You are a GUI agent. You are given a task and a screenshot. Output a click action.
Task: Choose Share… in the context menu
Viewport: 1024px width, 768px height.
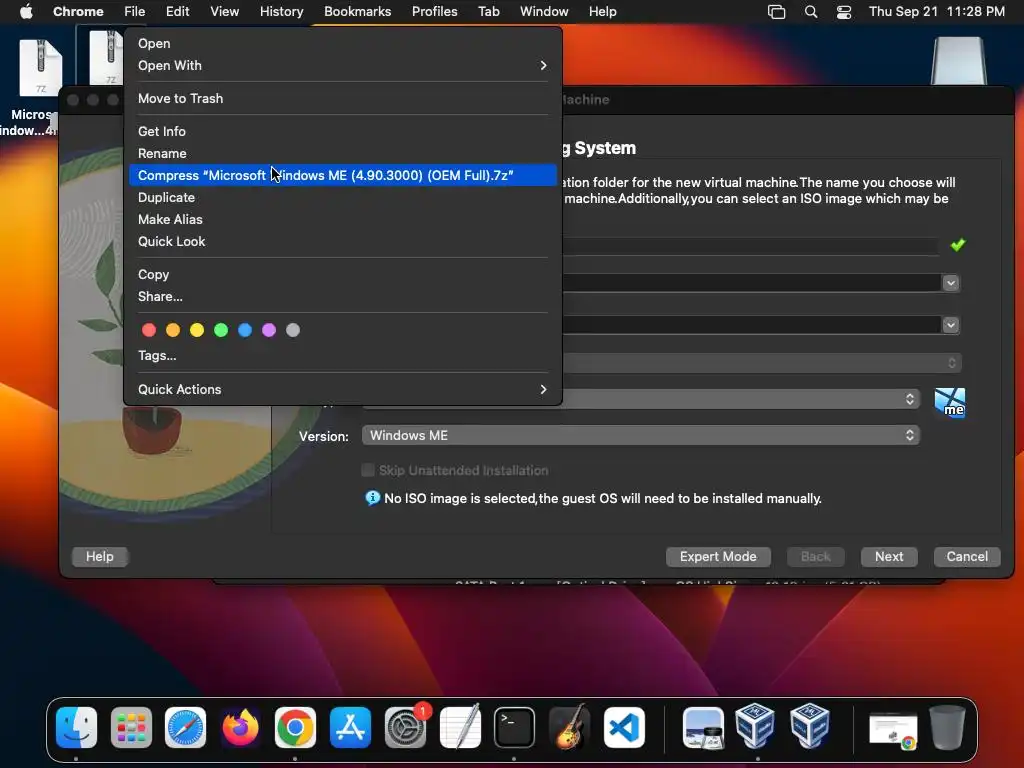[343, 296]
